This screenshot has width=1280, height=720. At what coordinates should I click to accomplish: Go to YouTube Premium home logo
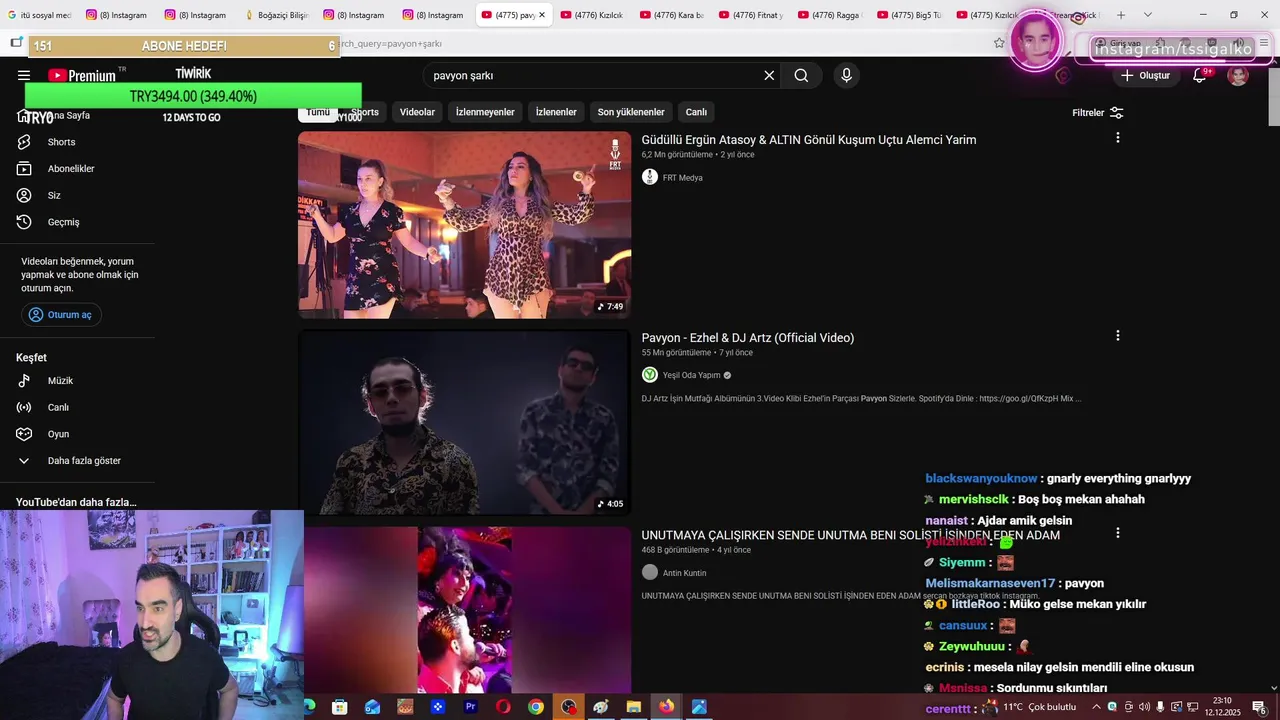(82, 75)
